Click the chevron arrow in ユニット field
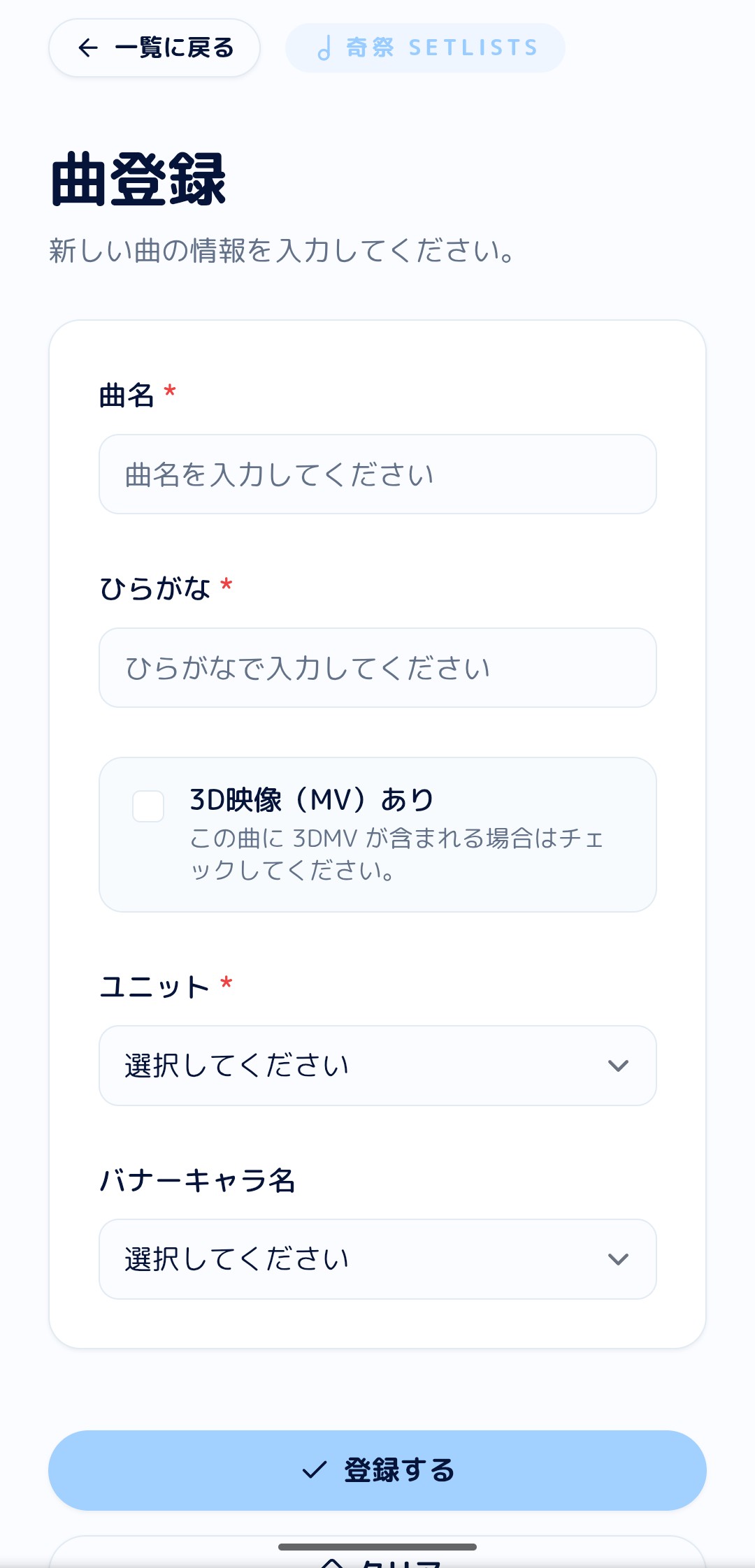The height and width of the screenshot is (1568, 755). coord(618,1066)
